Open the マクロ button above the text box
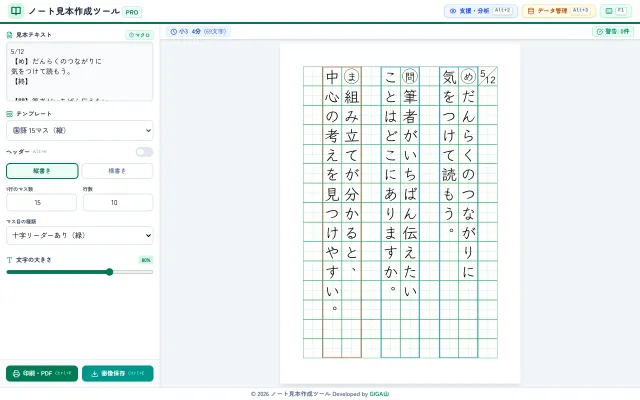Screen dimensions: 640x400 tap(139, 35)
